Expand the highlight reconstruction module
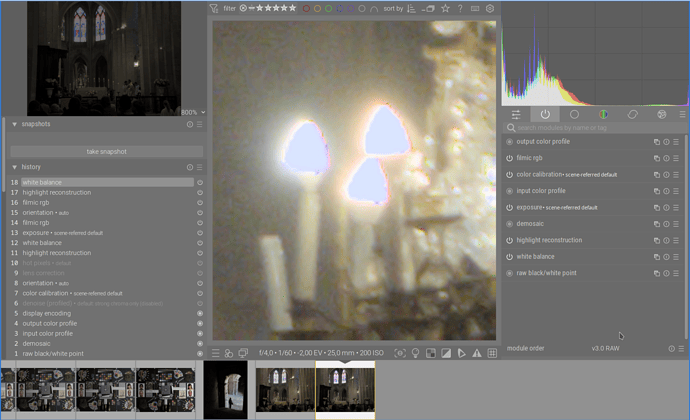Image resolution: width=690 pixels, height=420 pixels. [x=549, y=240]
